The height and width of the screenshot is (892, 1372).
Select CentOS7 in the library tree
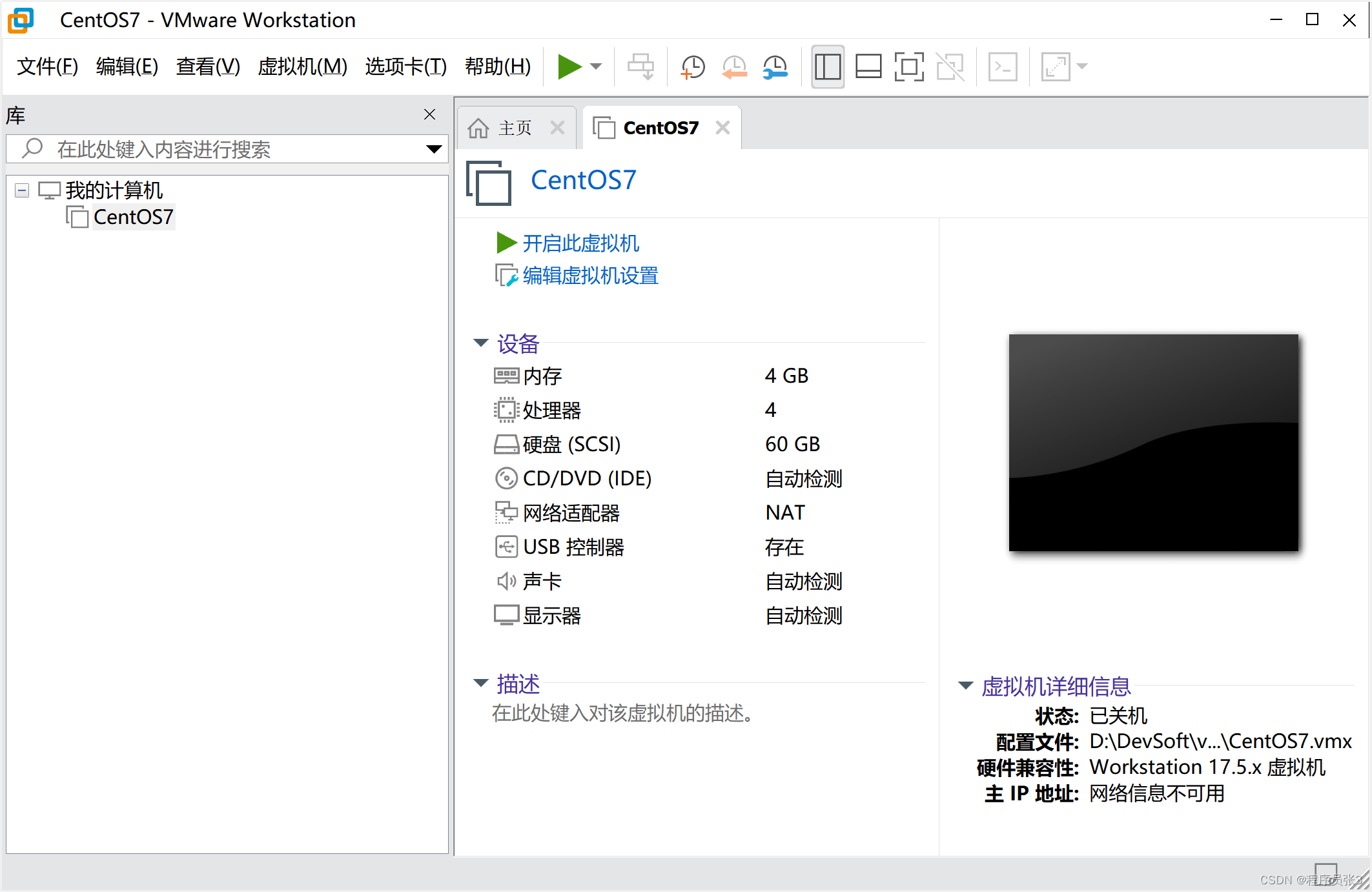pyautogui.click(x=134, y=217)
